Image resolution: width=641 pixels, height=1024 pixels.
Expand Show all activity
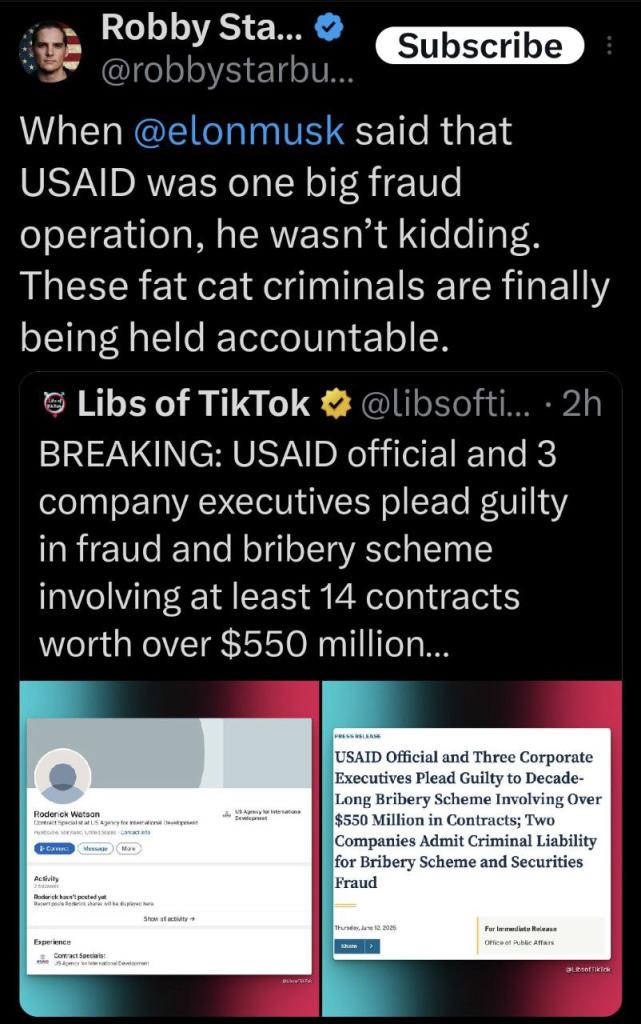coord(169,918)
